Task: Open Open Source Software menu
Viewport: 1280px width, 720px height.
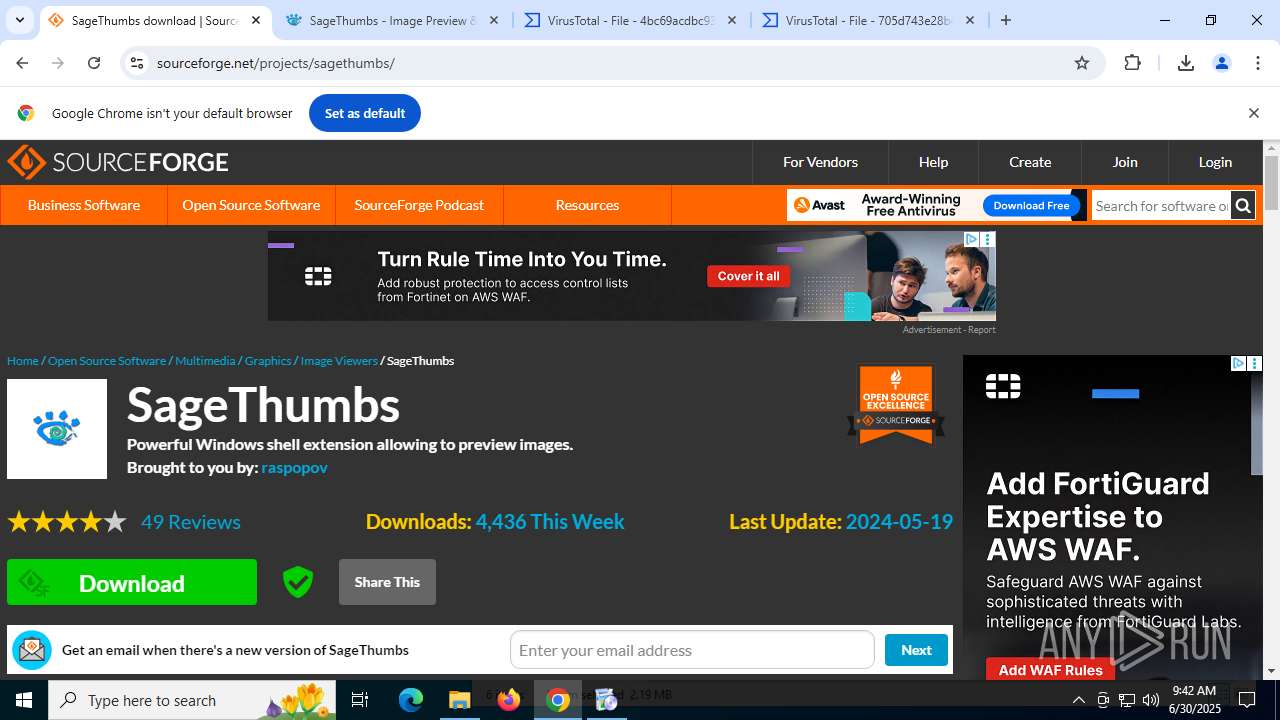Action: pyautogui.click(x=251, y=205)
